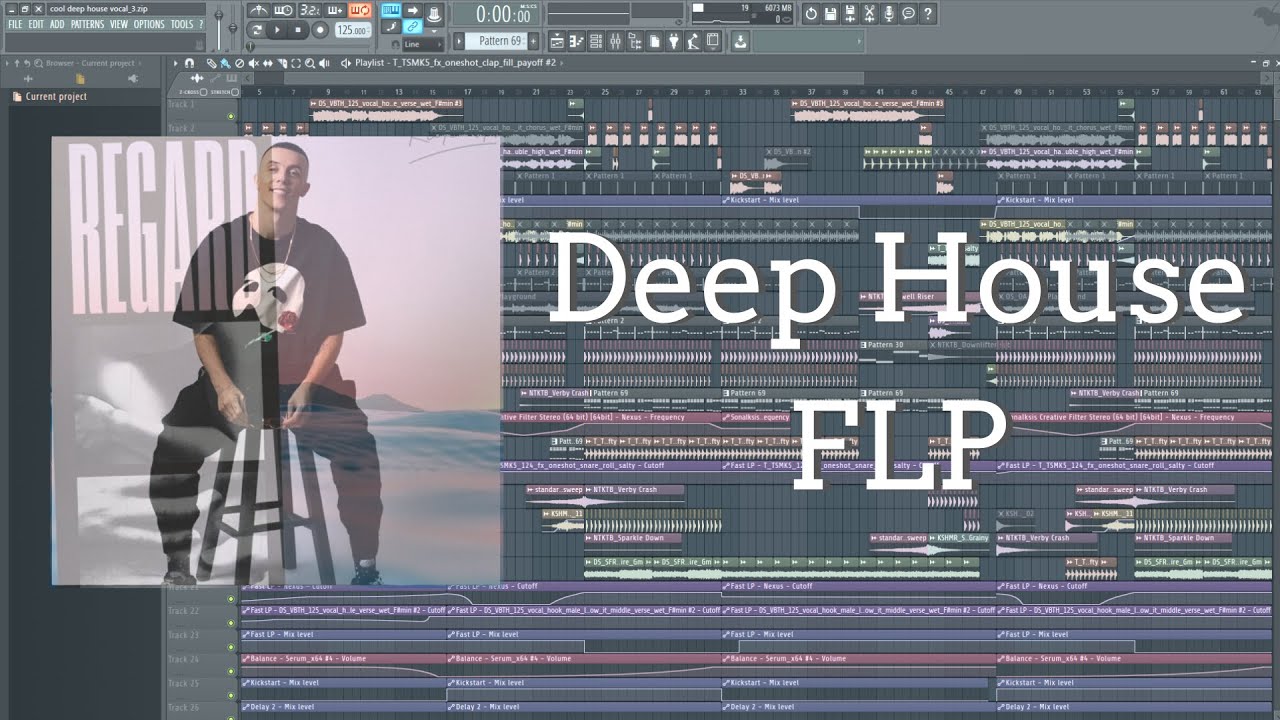Click the render scissors audio icon
1280x720 pixels.
coord(870,13)
